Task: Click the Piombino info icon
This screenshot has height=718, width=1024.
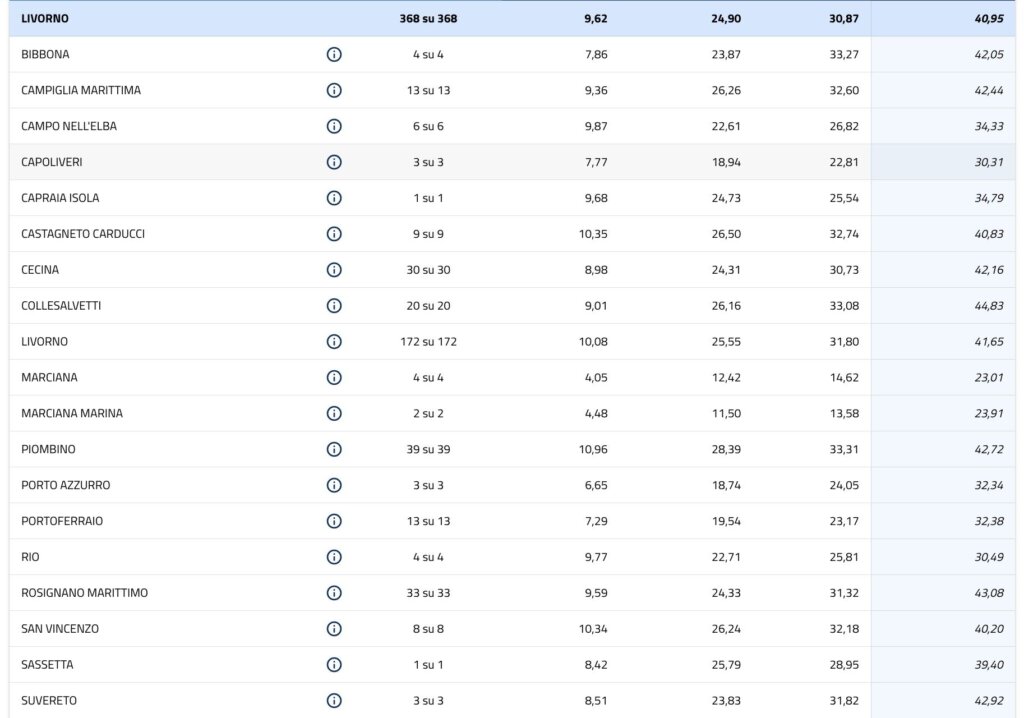Action: [x=334, y=449]
